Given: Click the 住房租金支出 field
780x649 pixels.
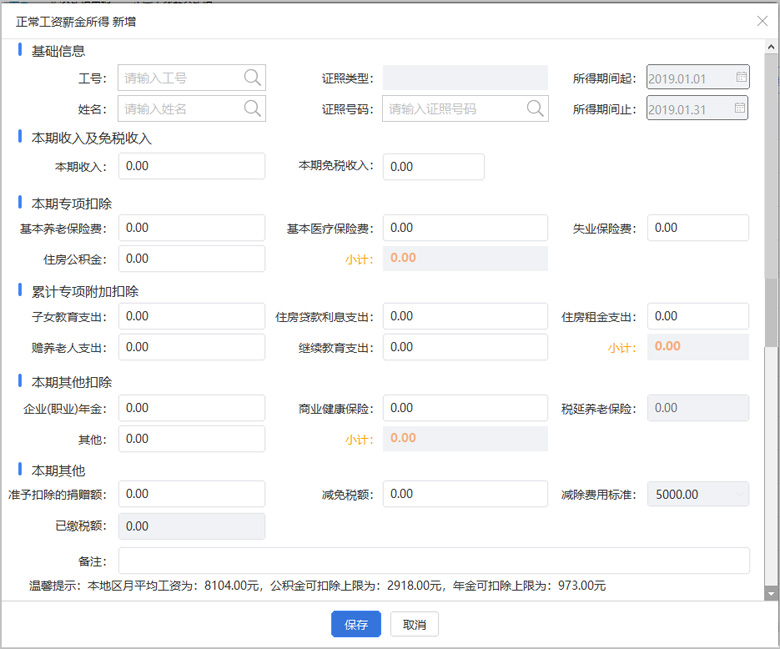Looking at the screenshot, I should point(697,317).
